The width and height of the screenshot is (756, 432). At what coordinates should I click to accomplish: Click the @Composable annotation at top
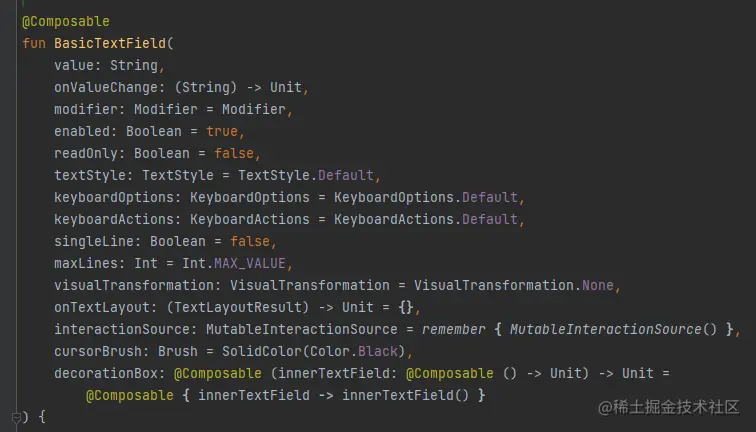coord(66,22)
